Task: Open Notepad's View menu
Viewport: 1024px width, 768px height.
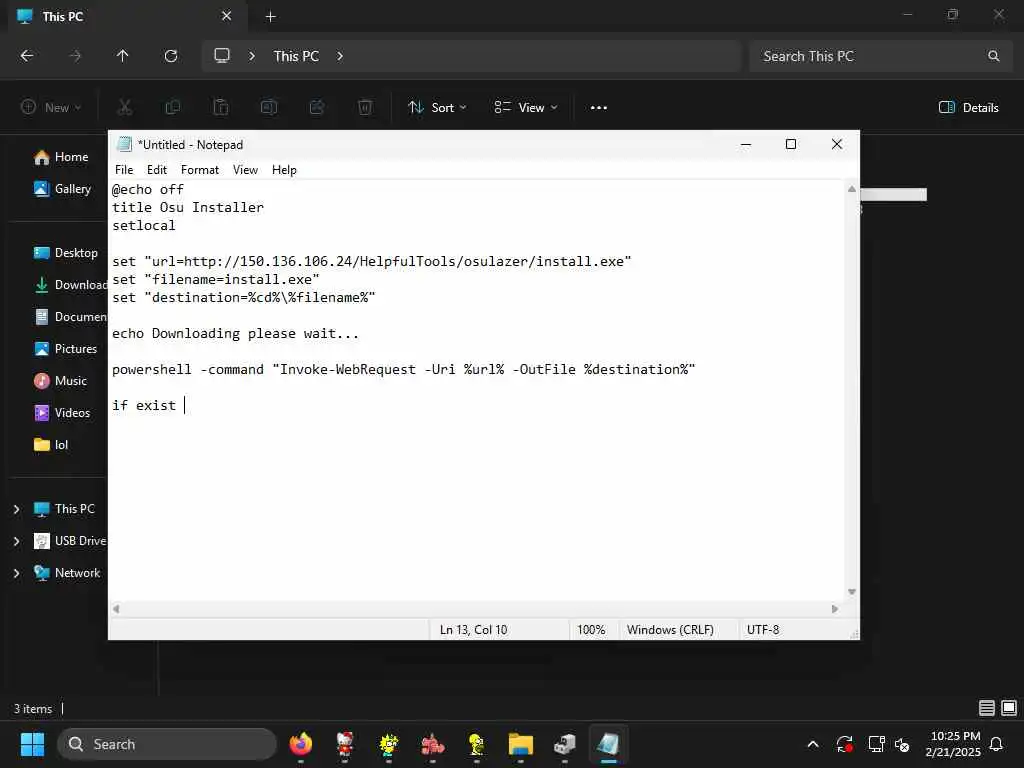Action: coord(246,170)
